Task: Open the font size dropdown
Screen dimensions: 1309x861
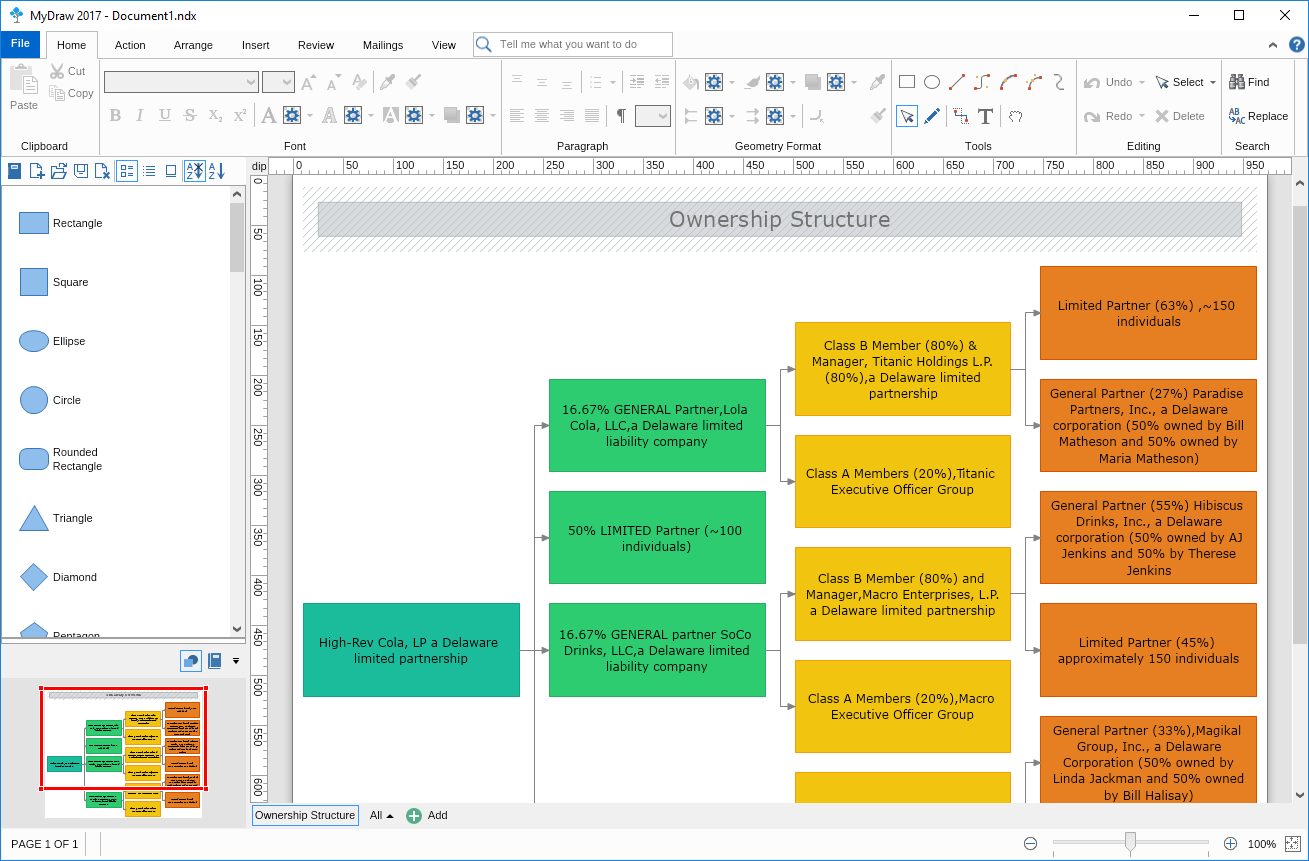Action: pos(278,82)
